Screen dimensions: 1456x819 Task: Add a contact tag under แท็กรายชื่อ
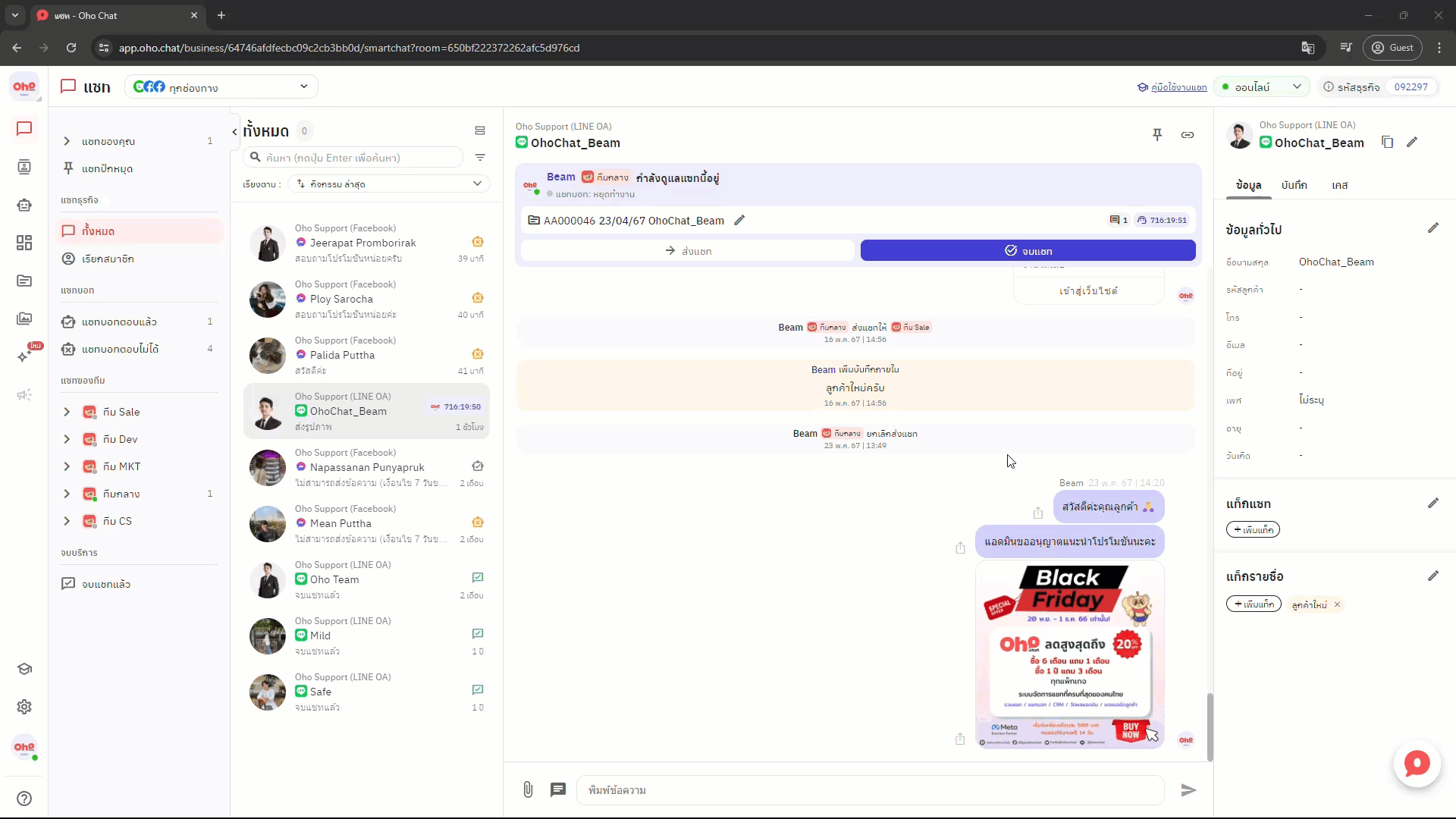coord(1254,604)
